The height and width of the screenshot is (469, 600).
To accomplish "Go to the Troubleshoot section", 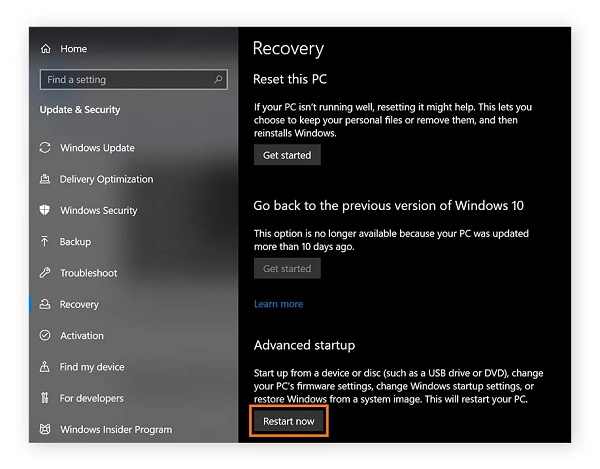I will (88, 273).
